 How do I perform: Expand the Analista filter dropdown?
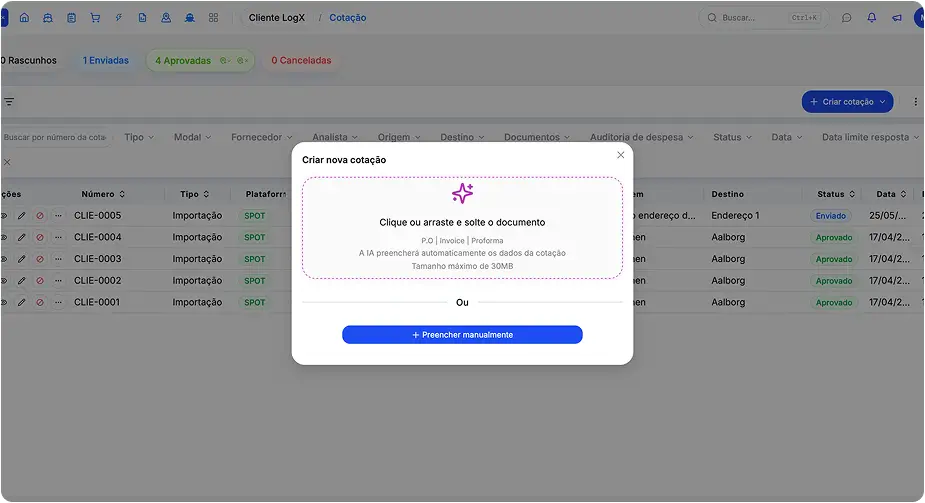[334, 137]
